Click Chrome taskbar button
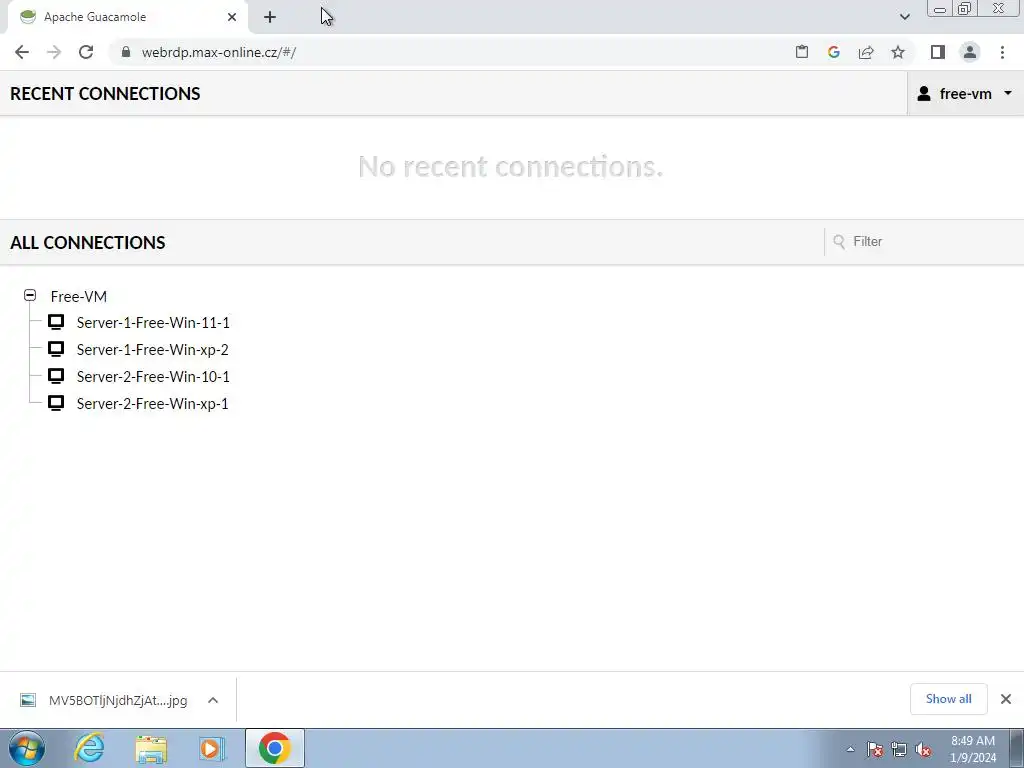1024x768 pixels. click(x=275, y=748)
